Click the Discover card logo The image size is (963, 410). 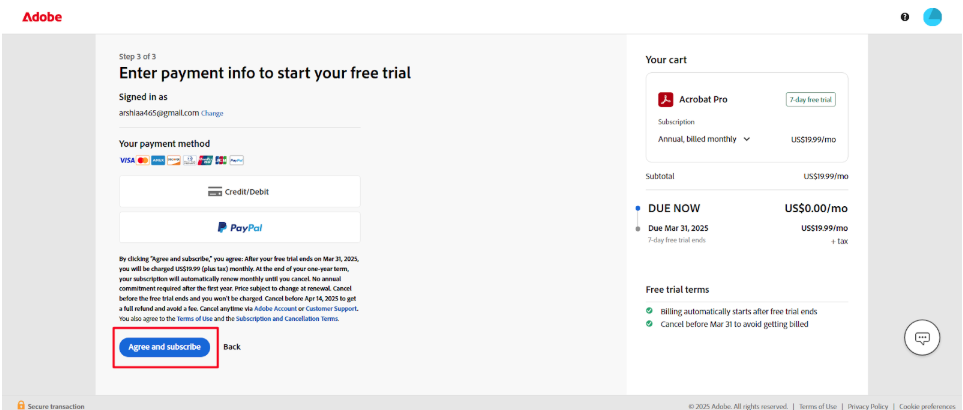pos(174,160)
